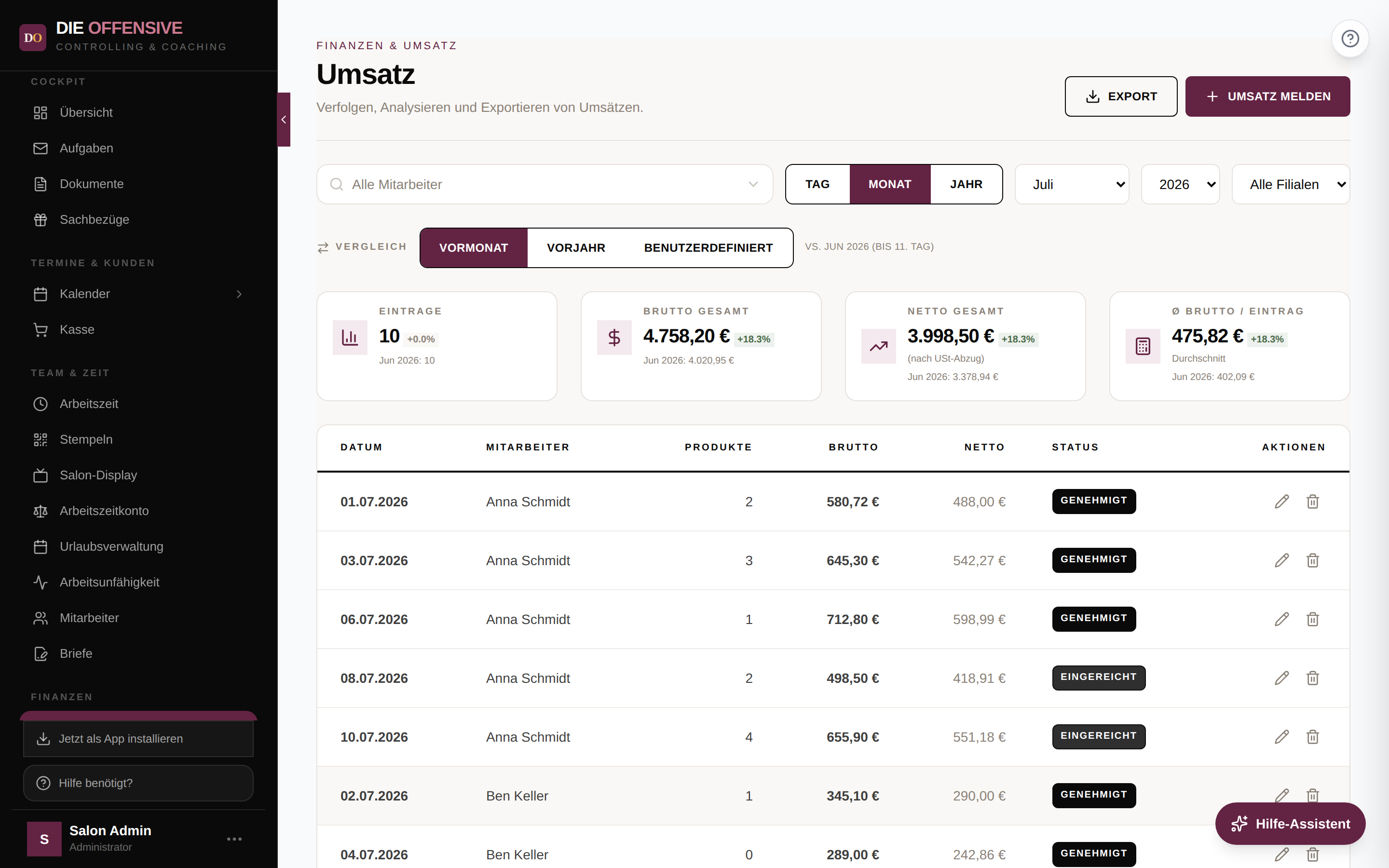The height and width of the screenshot is (868, 1389).
Task: Open the Salon Admin three-dots menu
Action: point(234,839)
